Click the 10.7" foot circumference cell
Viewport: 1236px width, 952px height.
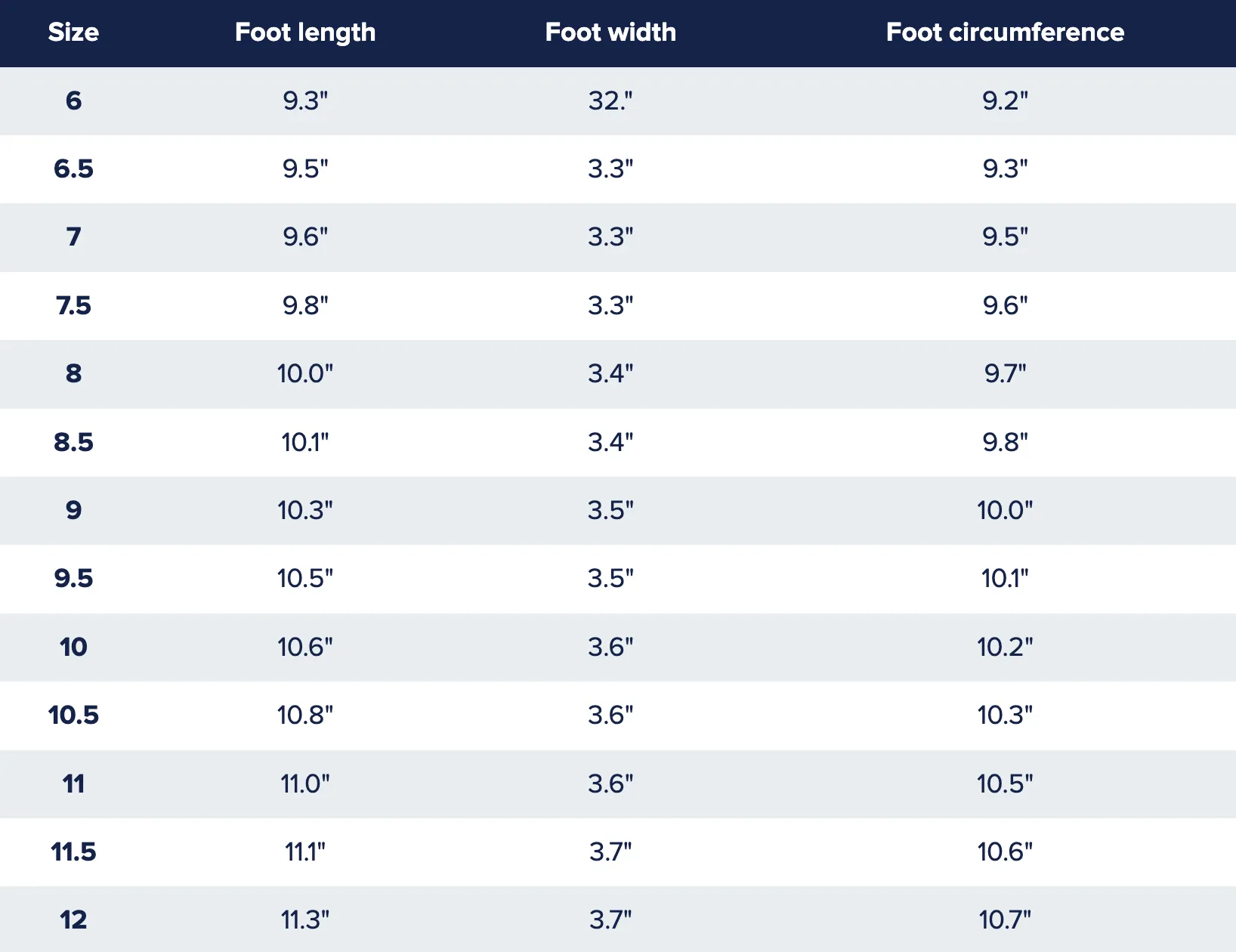point(1005,920)
